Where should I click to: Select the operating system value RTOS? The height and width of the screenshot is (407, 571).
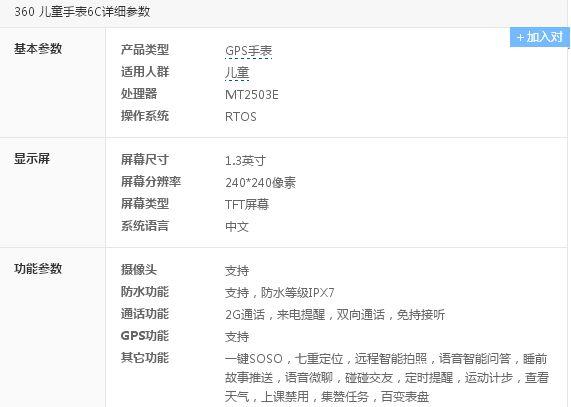[241, 117]
